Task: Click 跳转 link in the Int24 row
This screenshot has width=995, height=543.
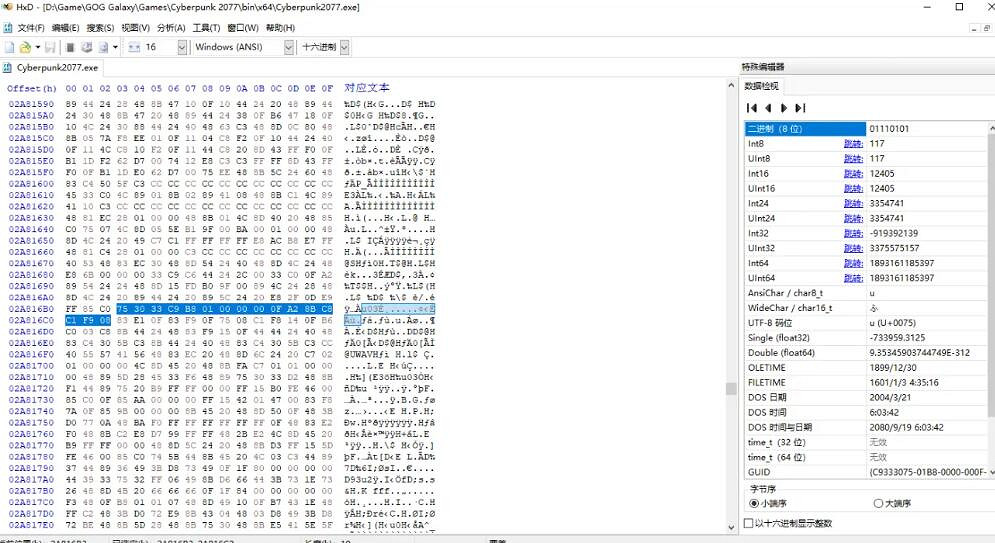Action: 853,204
